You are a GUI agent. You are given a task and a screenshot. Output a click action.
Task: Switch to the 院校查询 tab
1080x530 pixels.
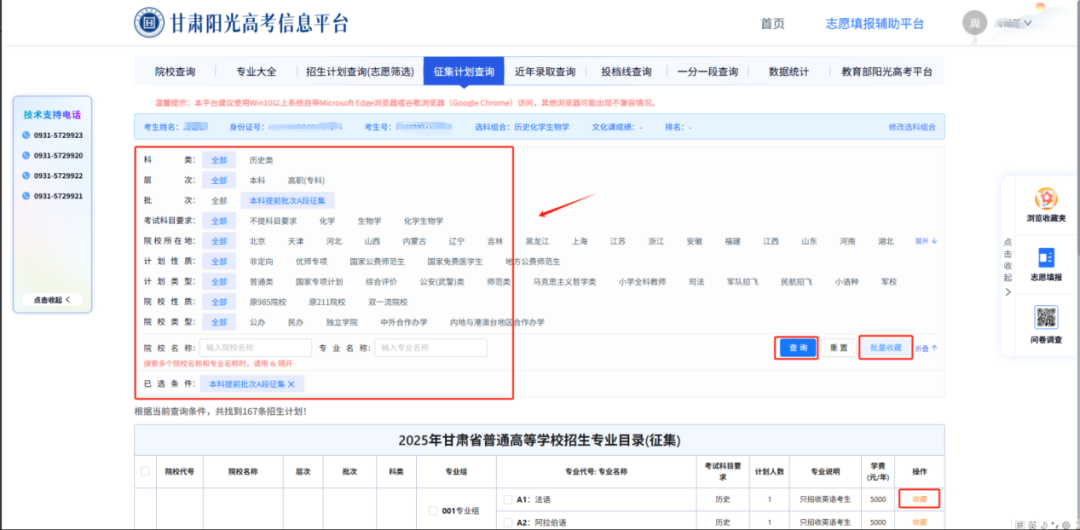(175, 72)
